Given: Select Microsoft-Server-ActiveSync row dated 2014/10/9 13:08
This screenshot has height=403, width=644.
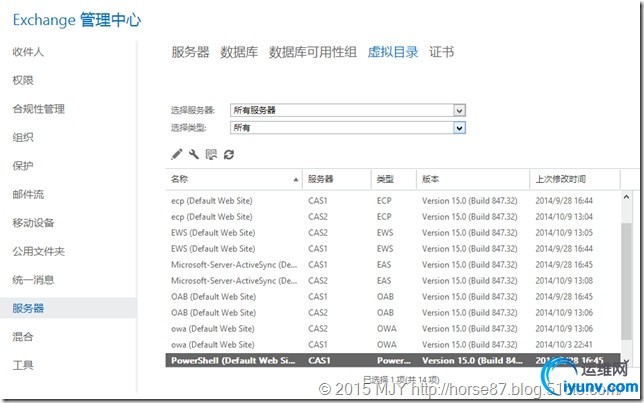Looking at the screenshot, I should click(x=393, y=281).
